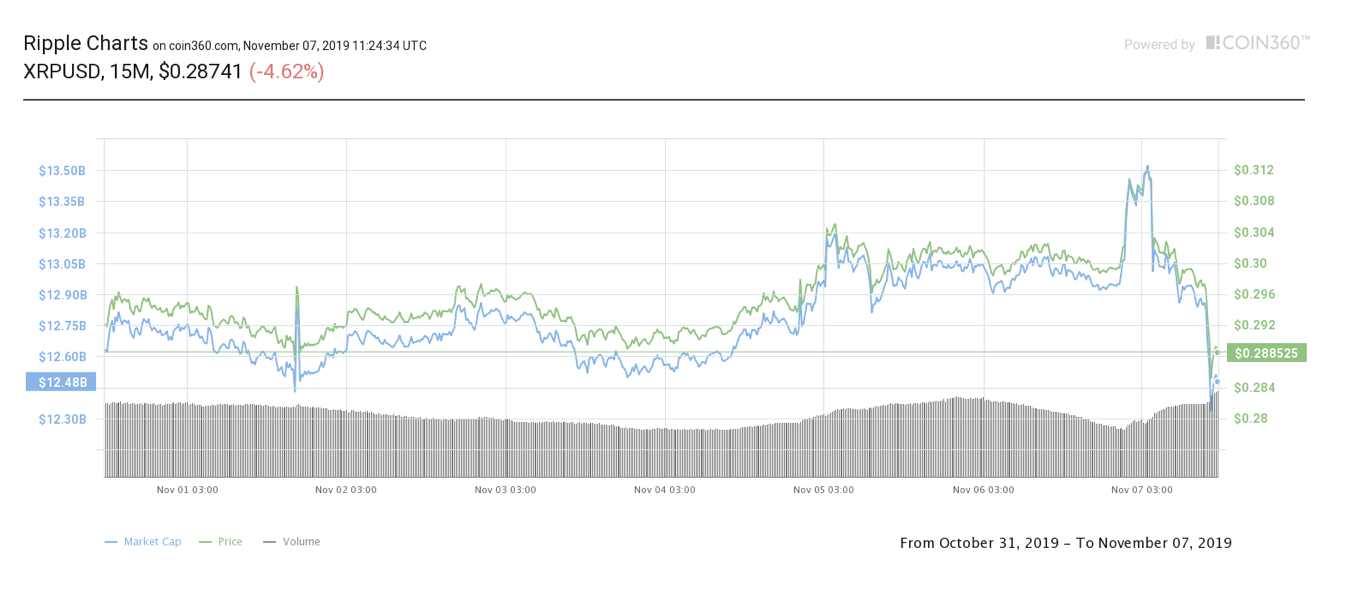Click the $0.30 price axis value
Image resolution: width=1362 pixels, height=610 pixels.
click(1250, 263)
